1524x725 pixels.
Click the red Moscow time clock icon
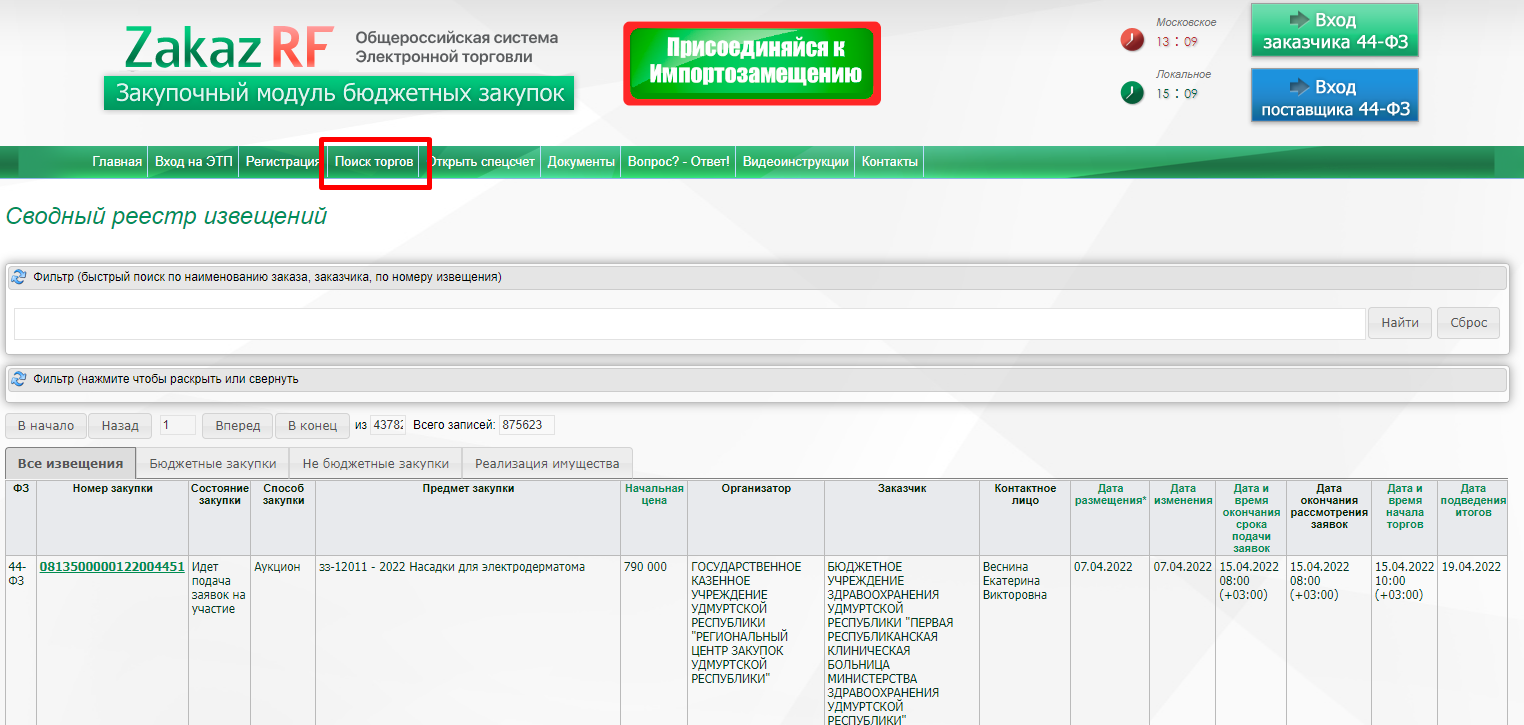tap(1132, 40)
